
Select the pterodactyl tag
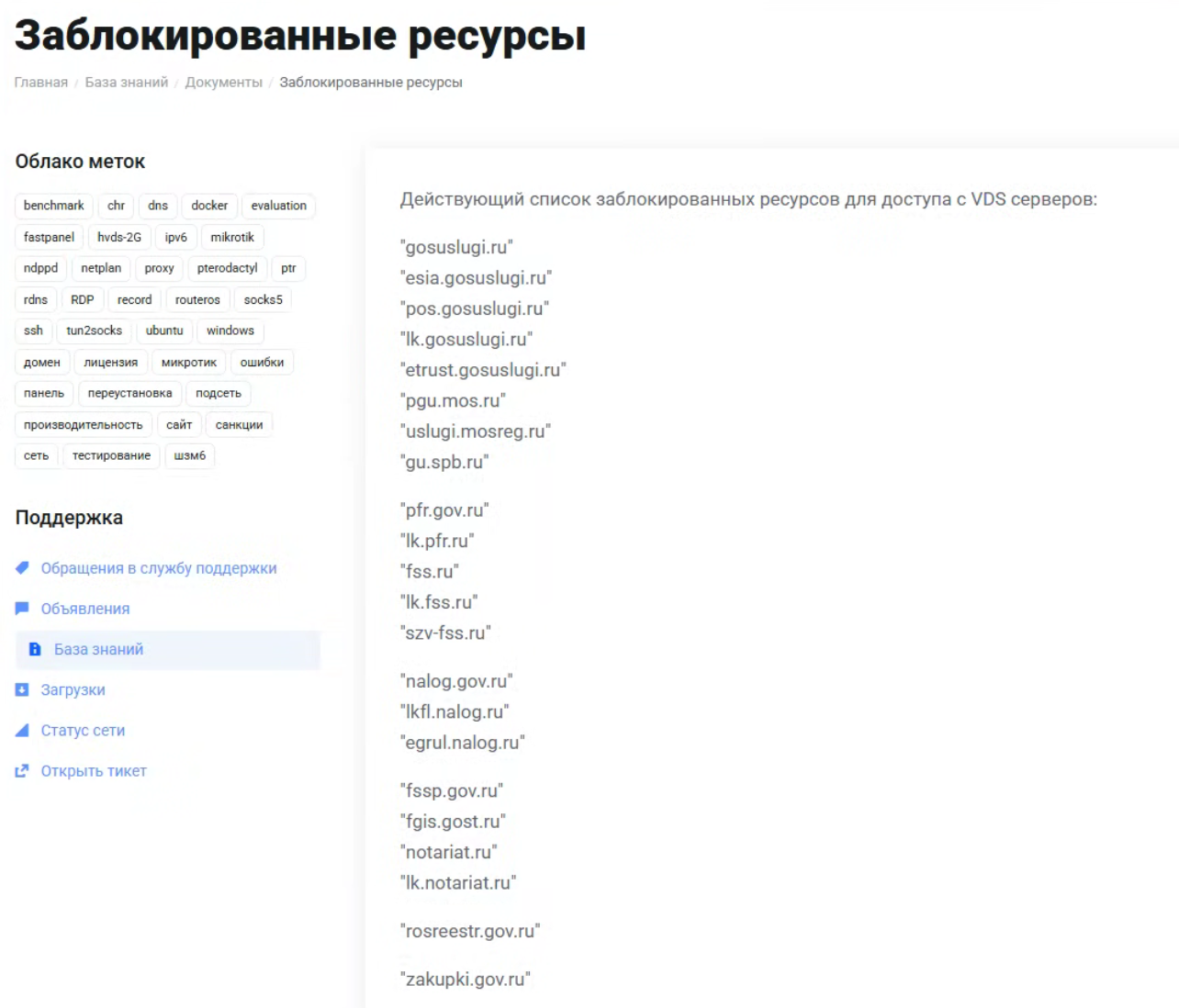[228, 268]
